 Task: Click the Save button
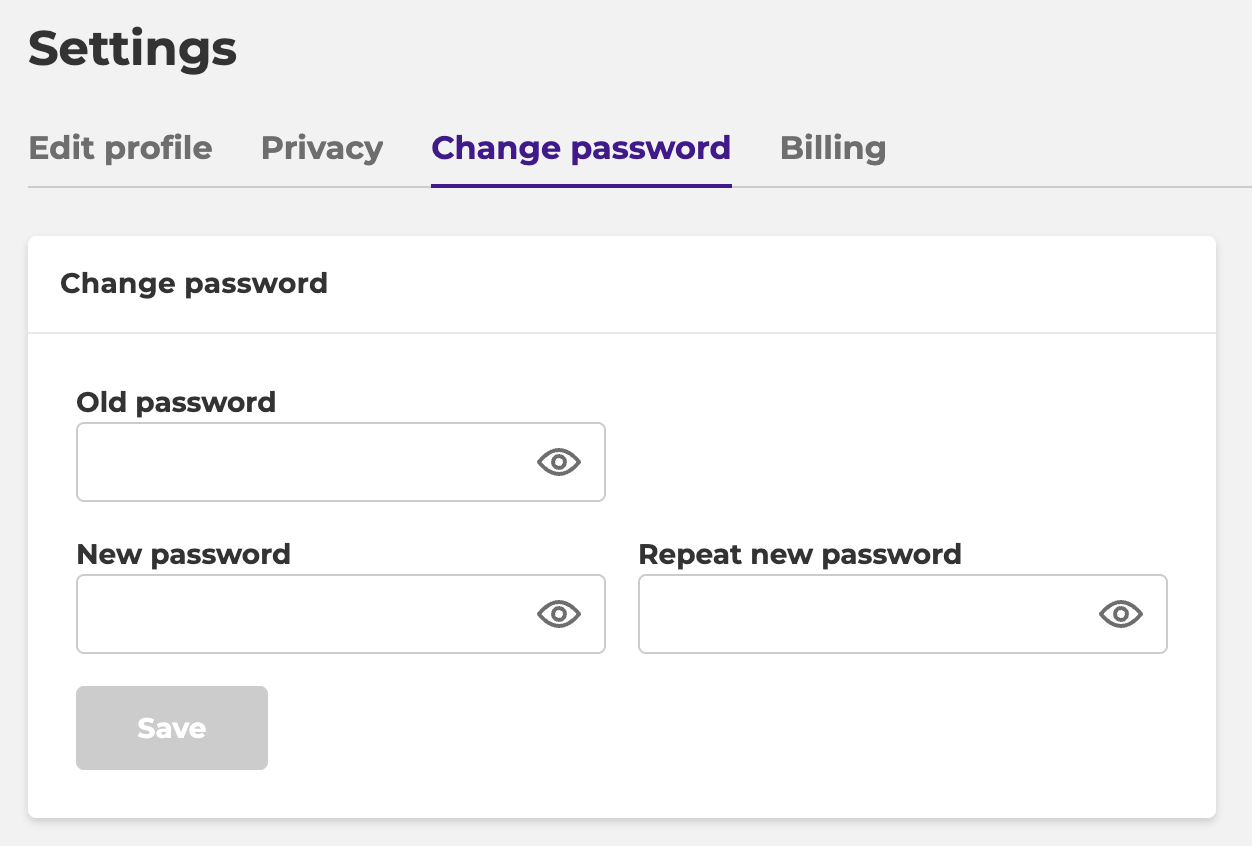172,728
